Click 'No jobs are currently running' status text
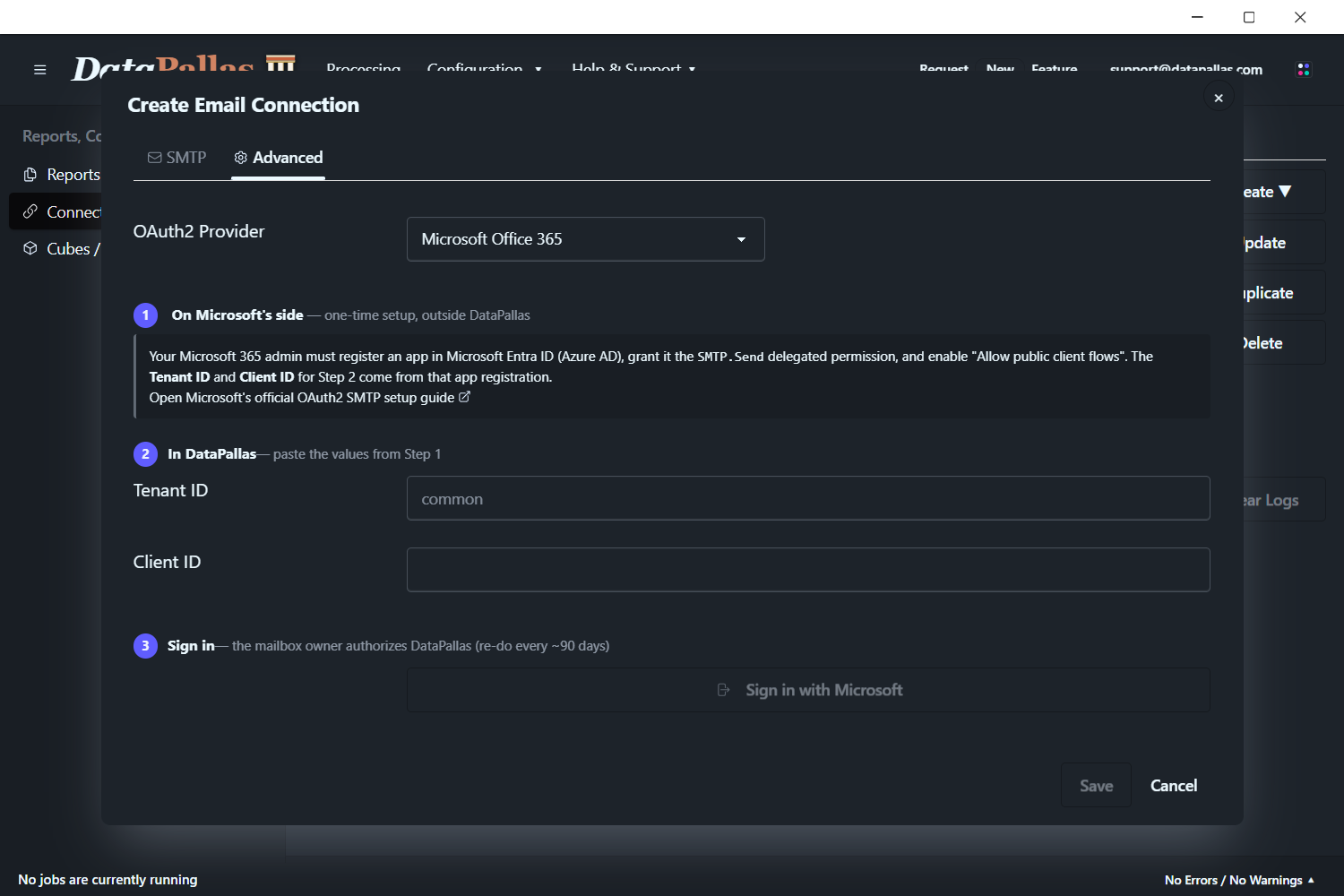The height and width of the screenshot is (896, 1344). point(108,880)
